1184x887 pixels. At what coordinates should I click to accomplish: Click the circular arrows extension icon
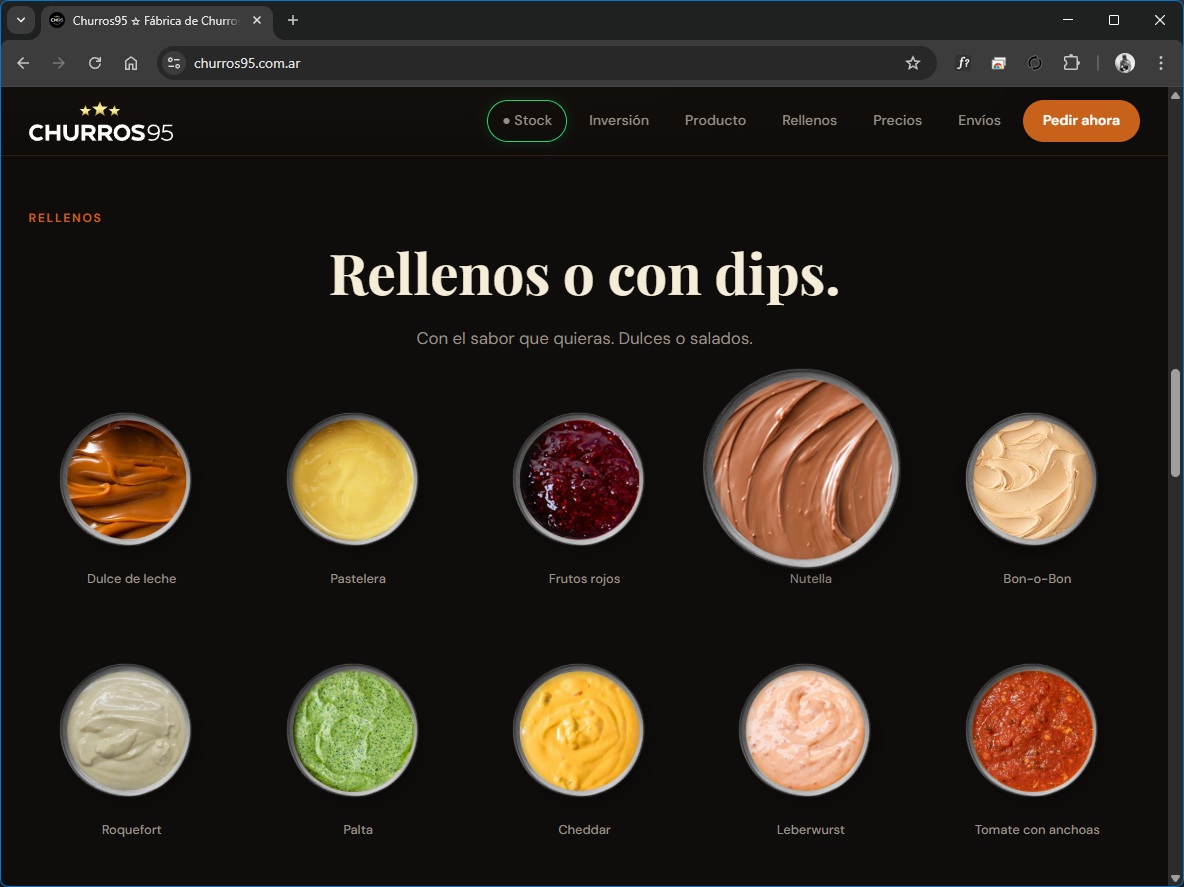point(1035,63)
